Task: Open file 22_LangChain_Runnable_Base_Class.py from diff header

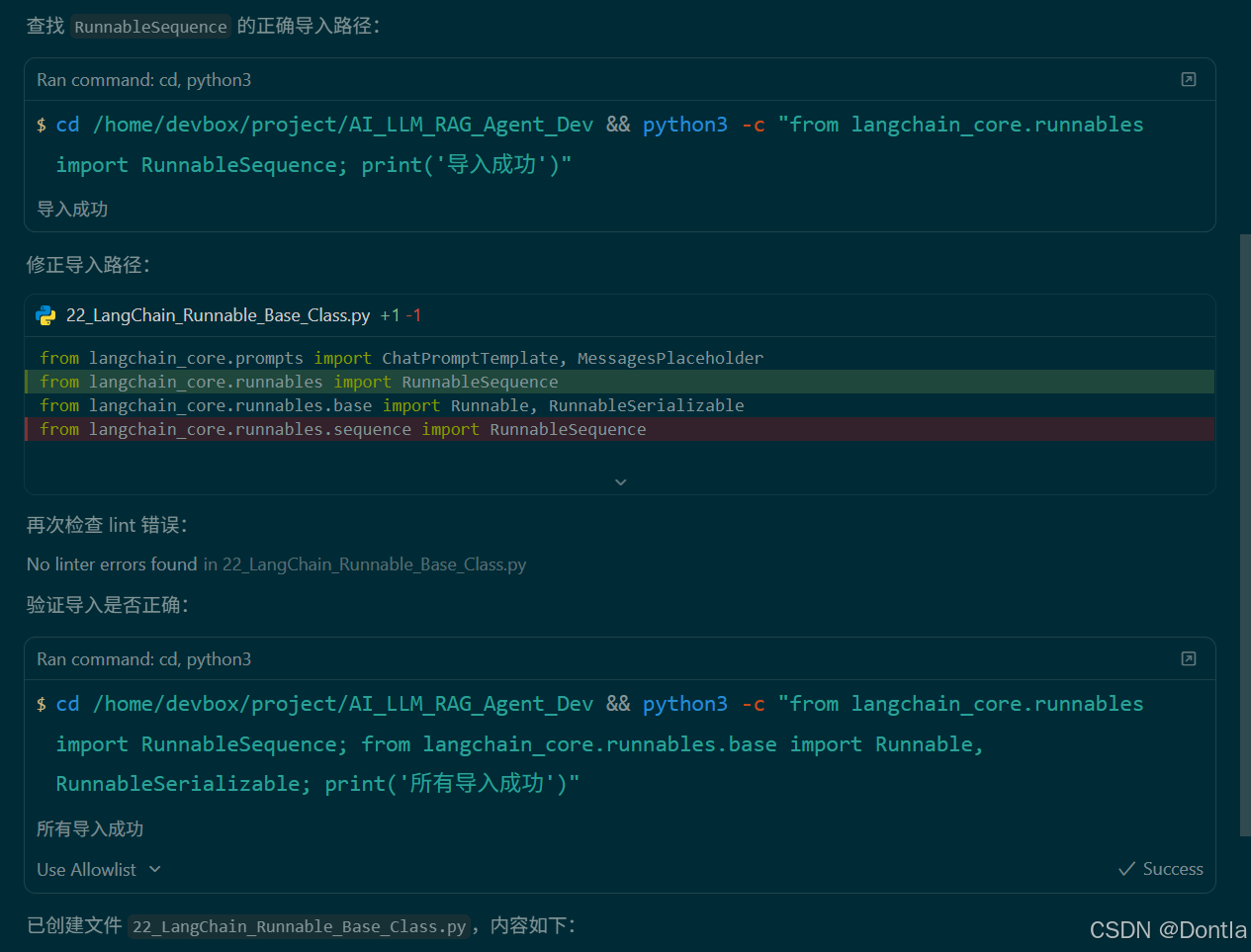Action: click(218, 315)
